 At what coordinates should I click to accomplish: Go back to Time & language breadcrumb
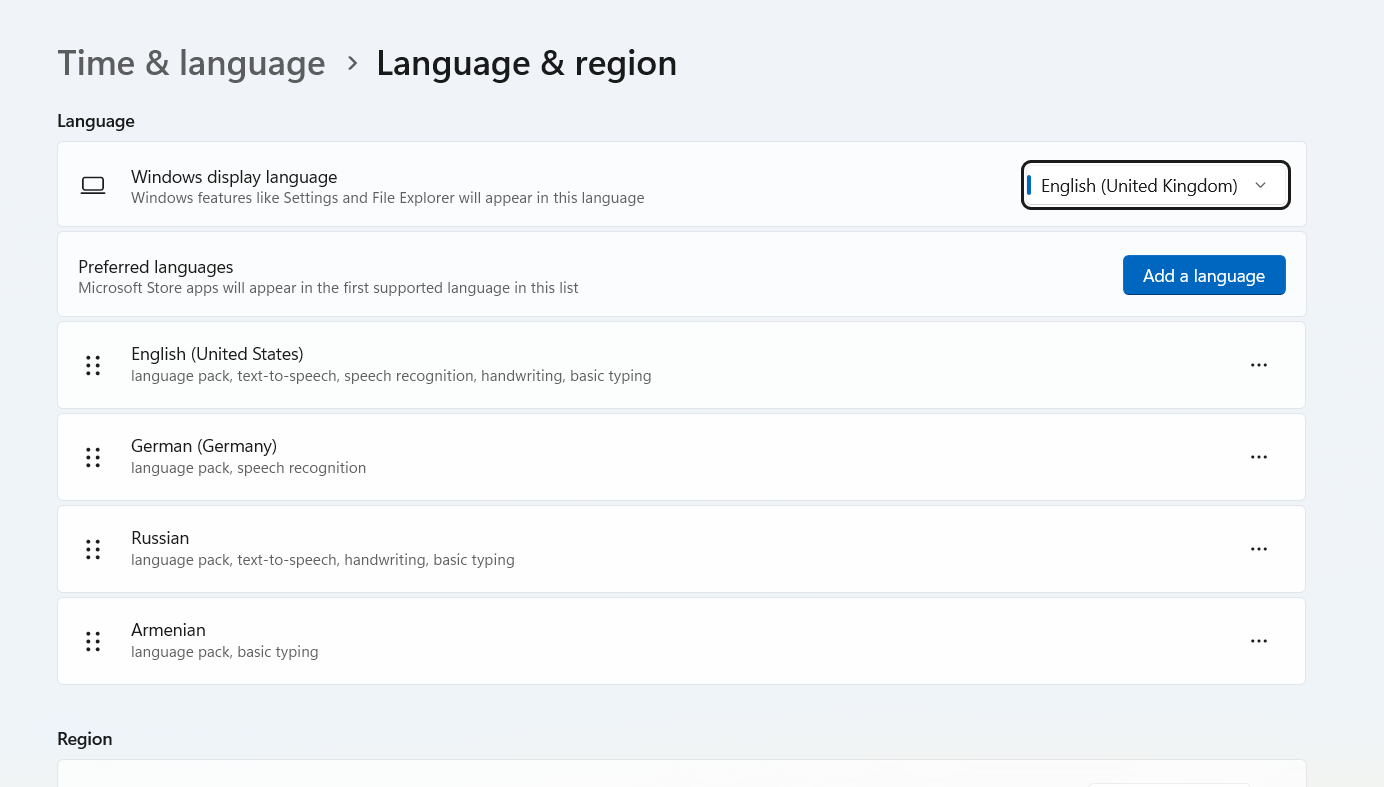[x=191, y=63]
